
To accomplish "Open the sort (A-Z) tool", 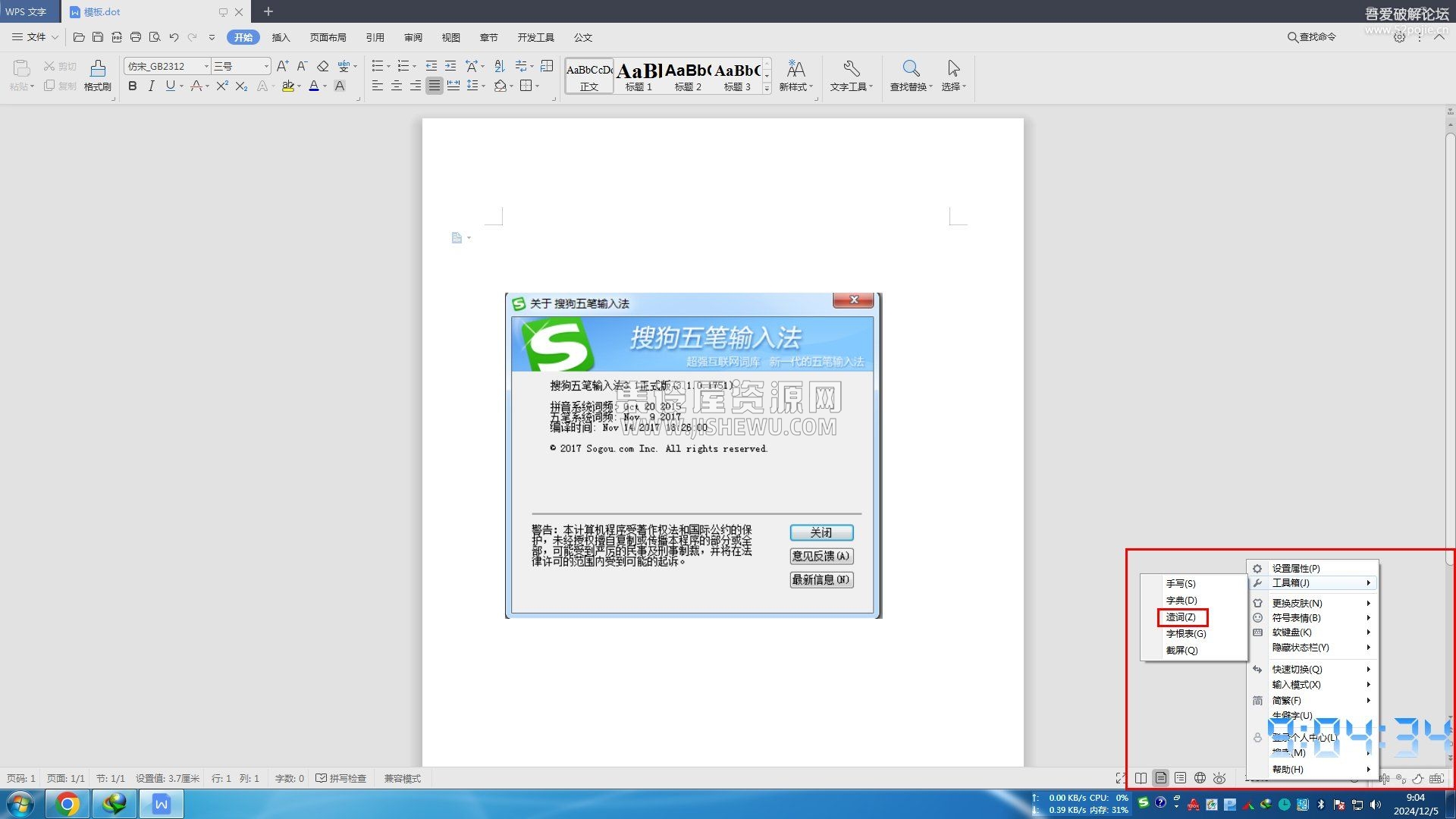I will pyautogui.click(x=499, y=66).
